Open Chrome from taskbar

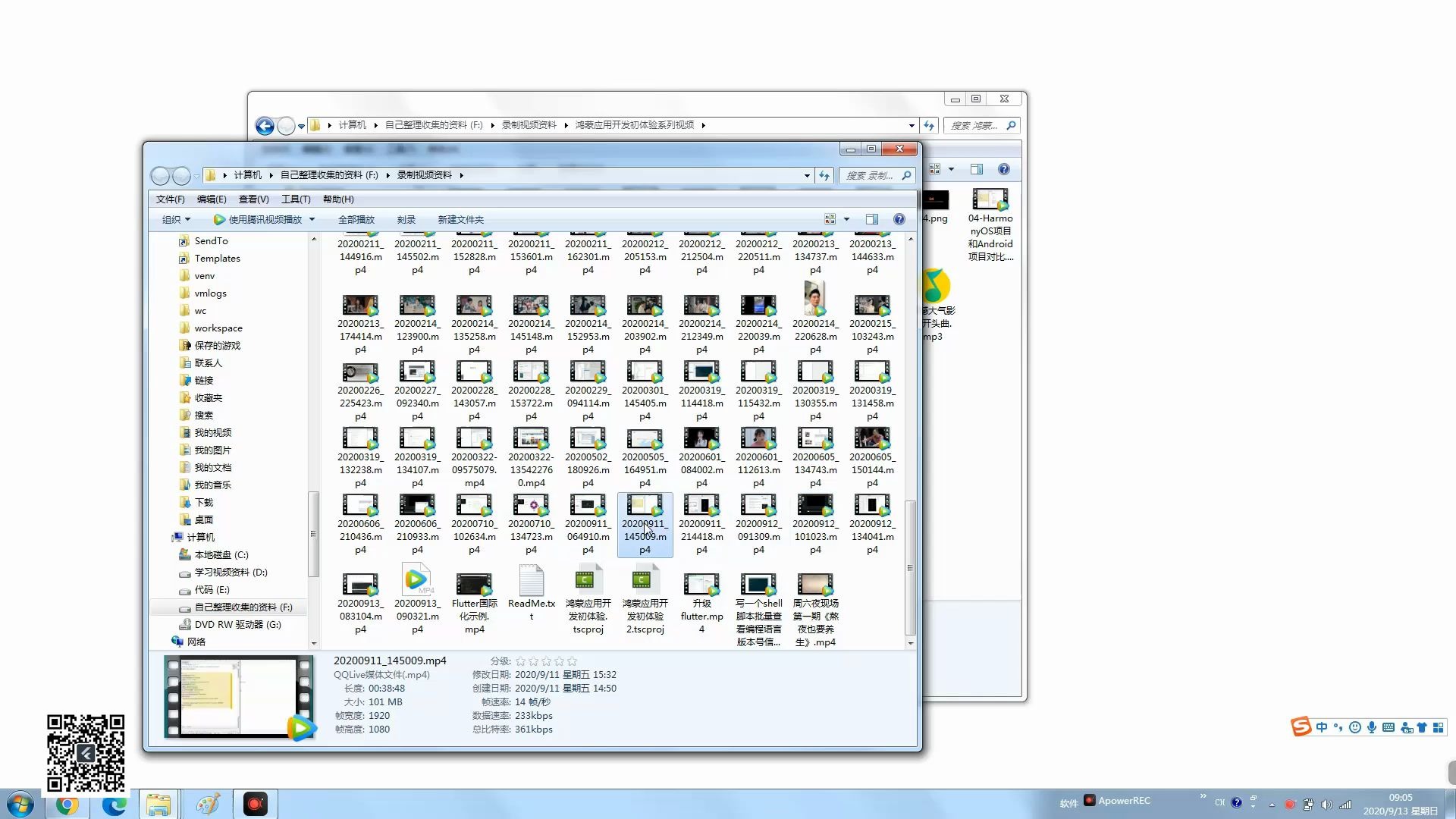click(x=67, y=805)
